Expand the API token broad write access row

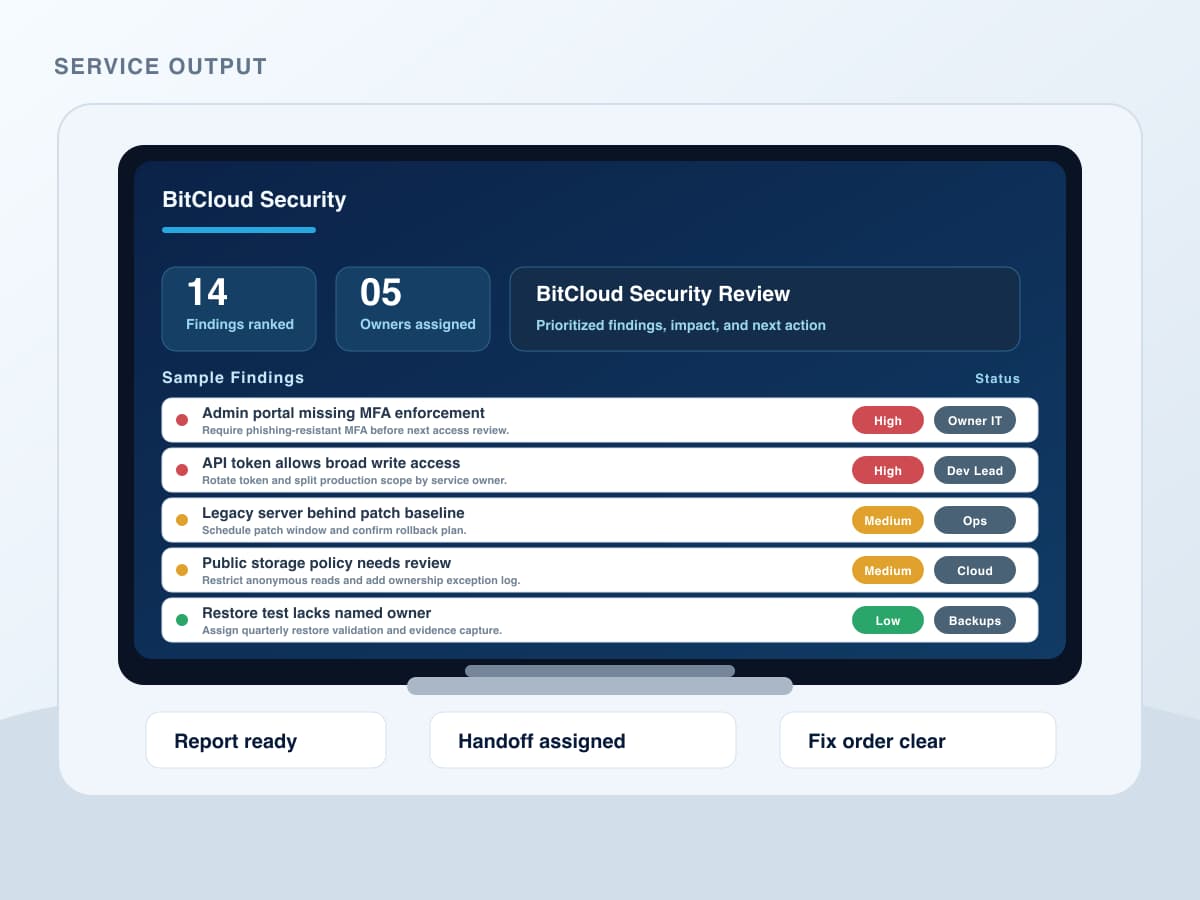click(x=500, y=470)
